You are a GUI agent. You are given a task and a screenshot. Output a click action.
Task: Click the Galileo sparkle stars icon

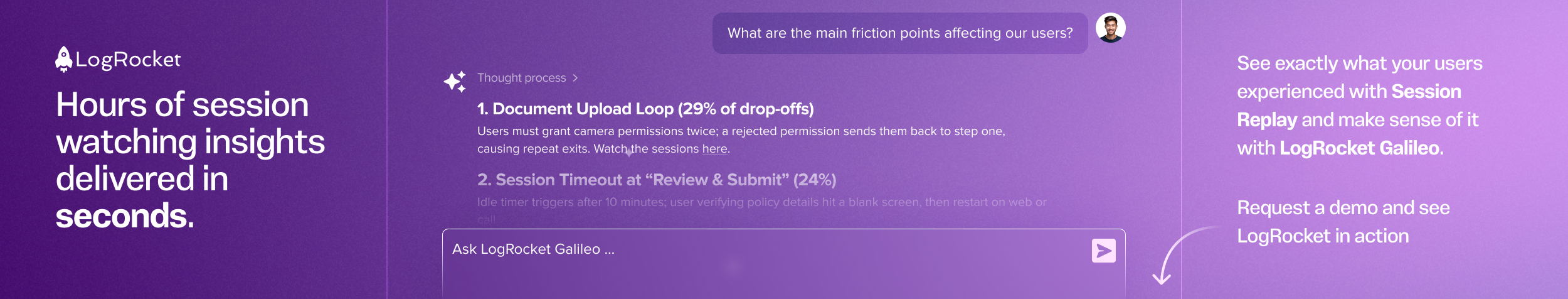(x=455, y=82)
